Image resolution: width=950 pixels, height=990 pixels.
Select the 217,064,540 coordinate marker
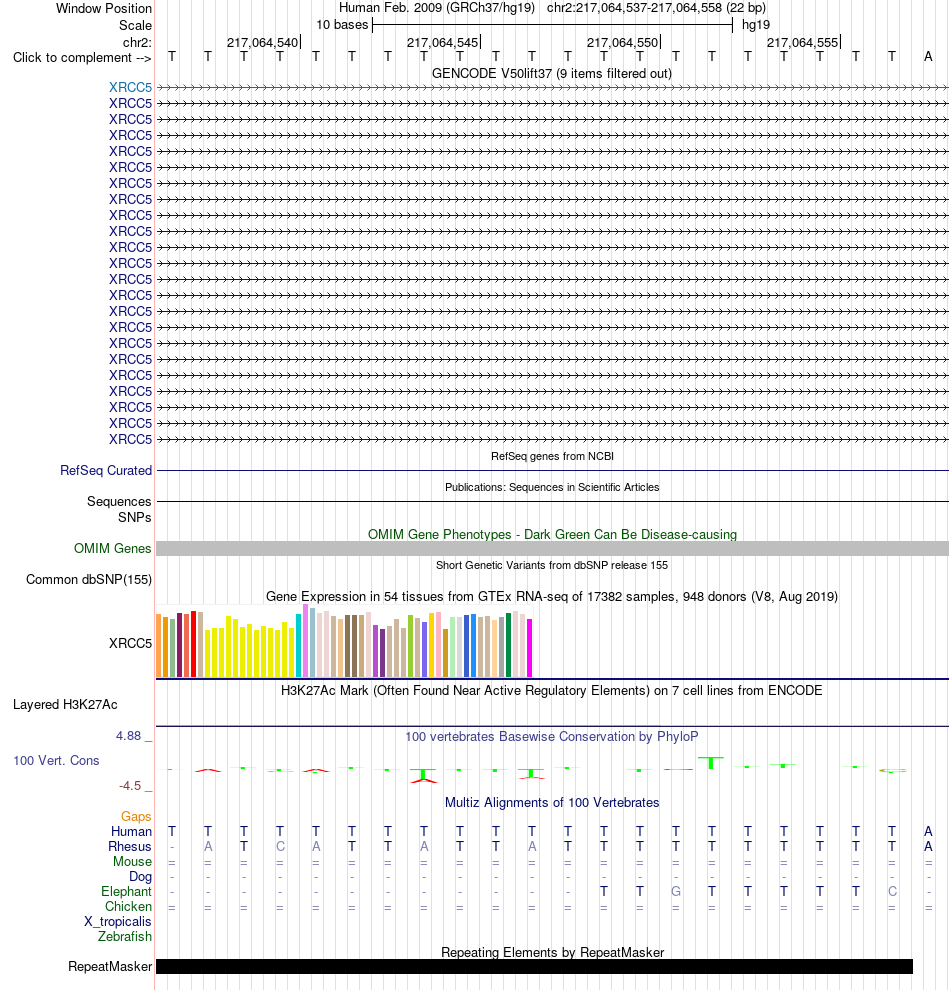[262, 42]
